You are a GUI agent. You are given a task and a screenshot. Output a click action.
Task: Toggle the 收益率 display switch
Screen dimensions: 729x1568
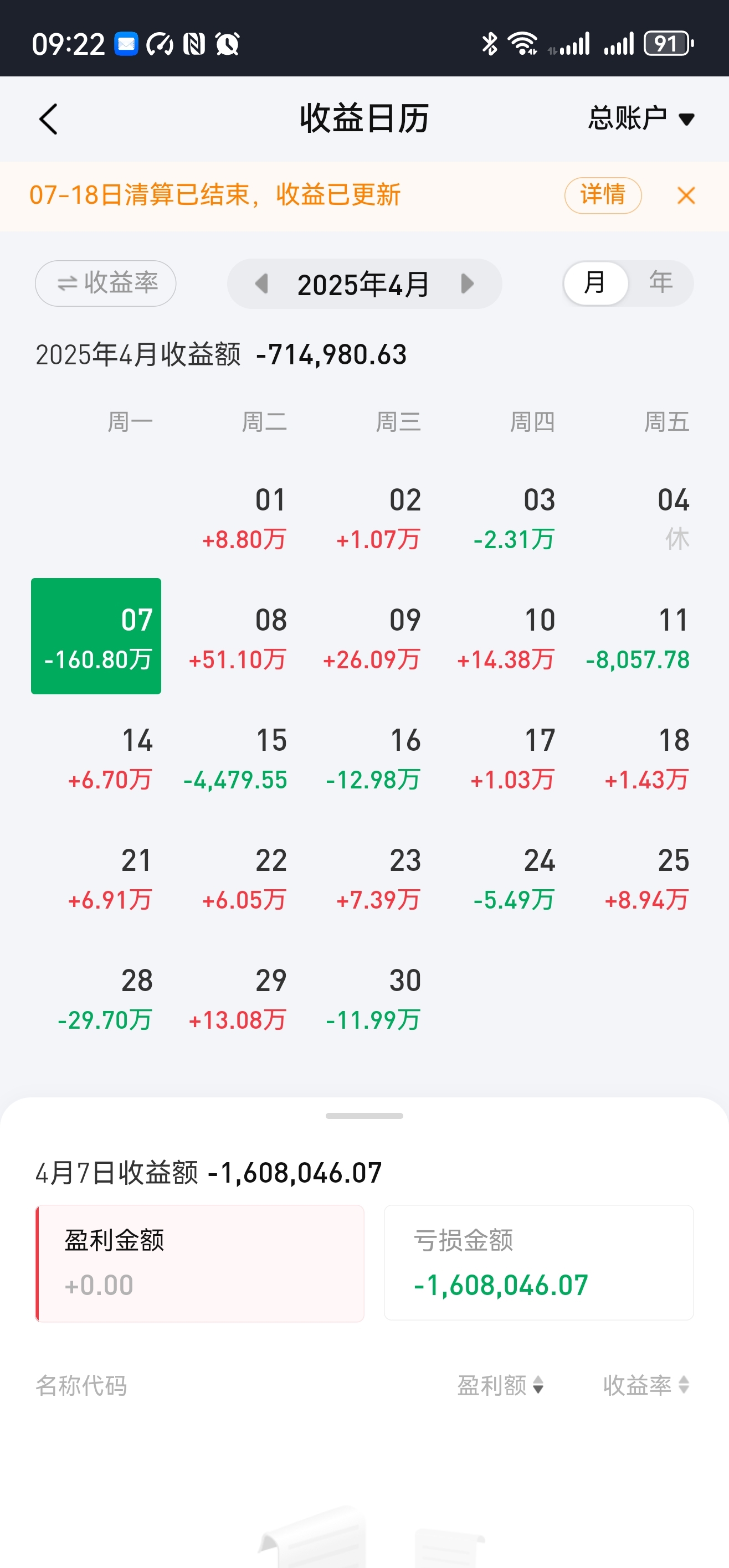click(106, 283)
